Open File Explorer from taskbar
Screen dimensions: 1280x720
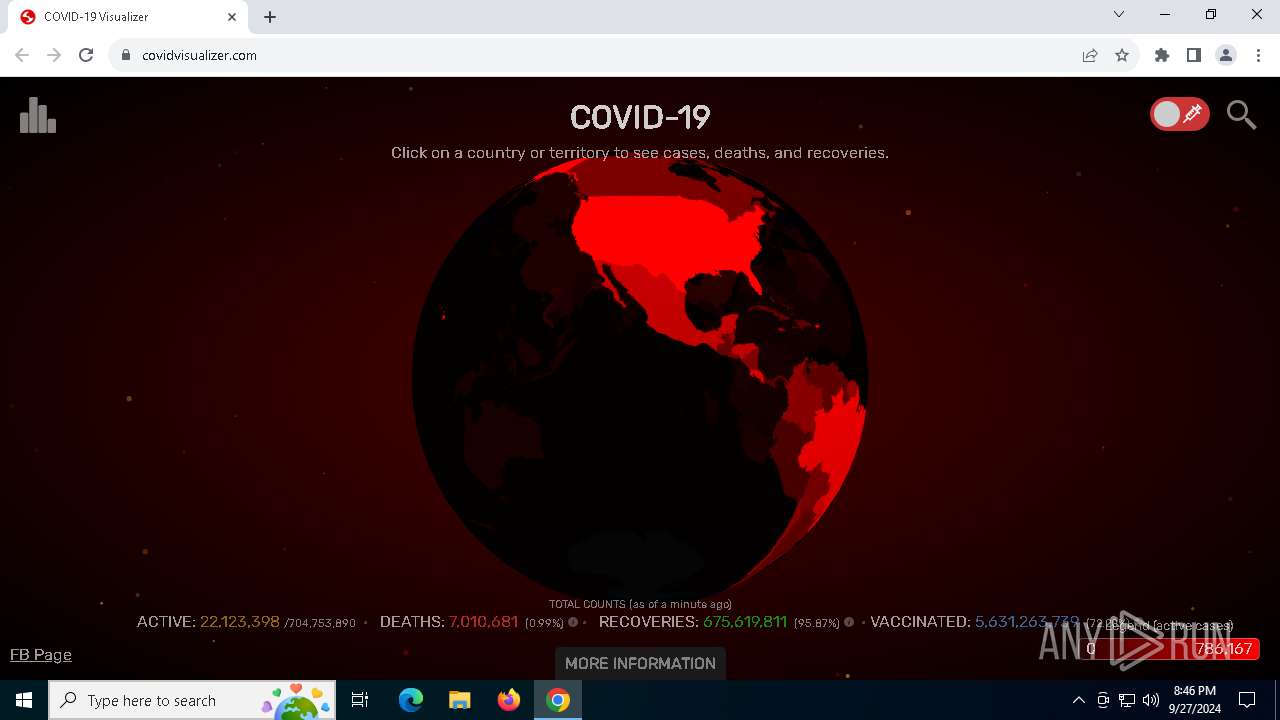pyautogui.click(x=459, y=700)
